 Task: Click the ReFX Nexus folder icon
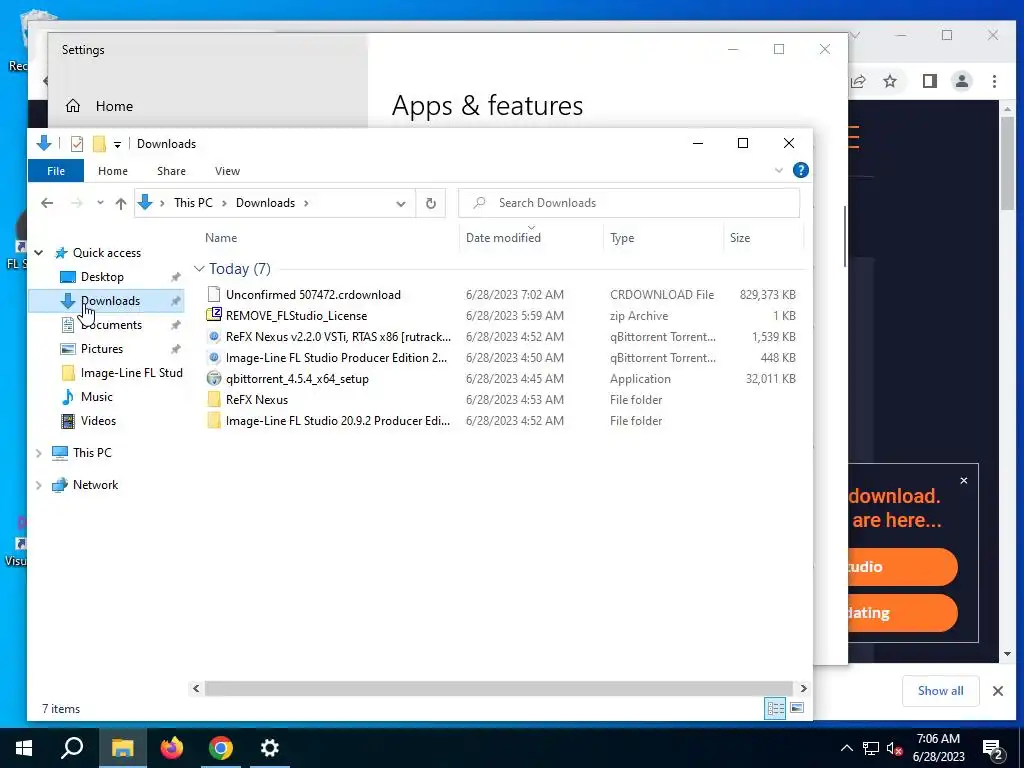click(x=214, y=400)
